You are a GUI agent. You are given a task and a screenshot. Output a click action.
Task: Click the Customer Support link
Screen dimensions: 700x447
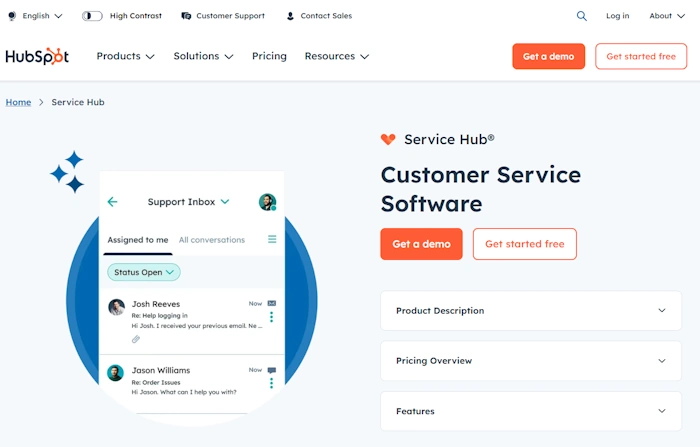(x=230, y=16)
